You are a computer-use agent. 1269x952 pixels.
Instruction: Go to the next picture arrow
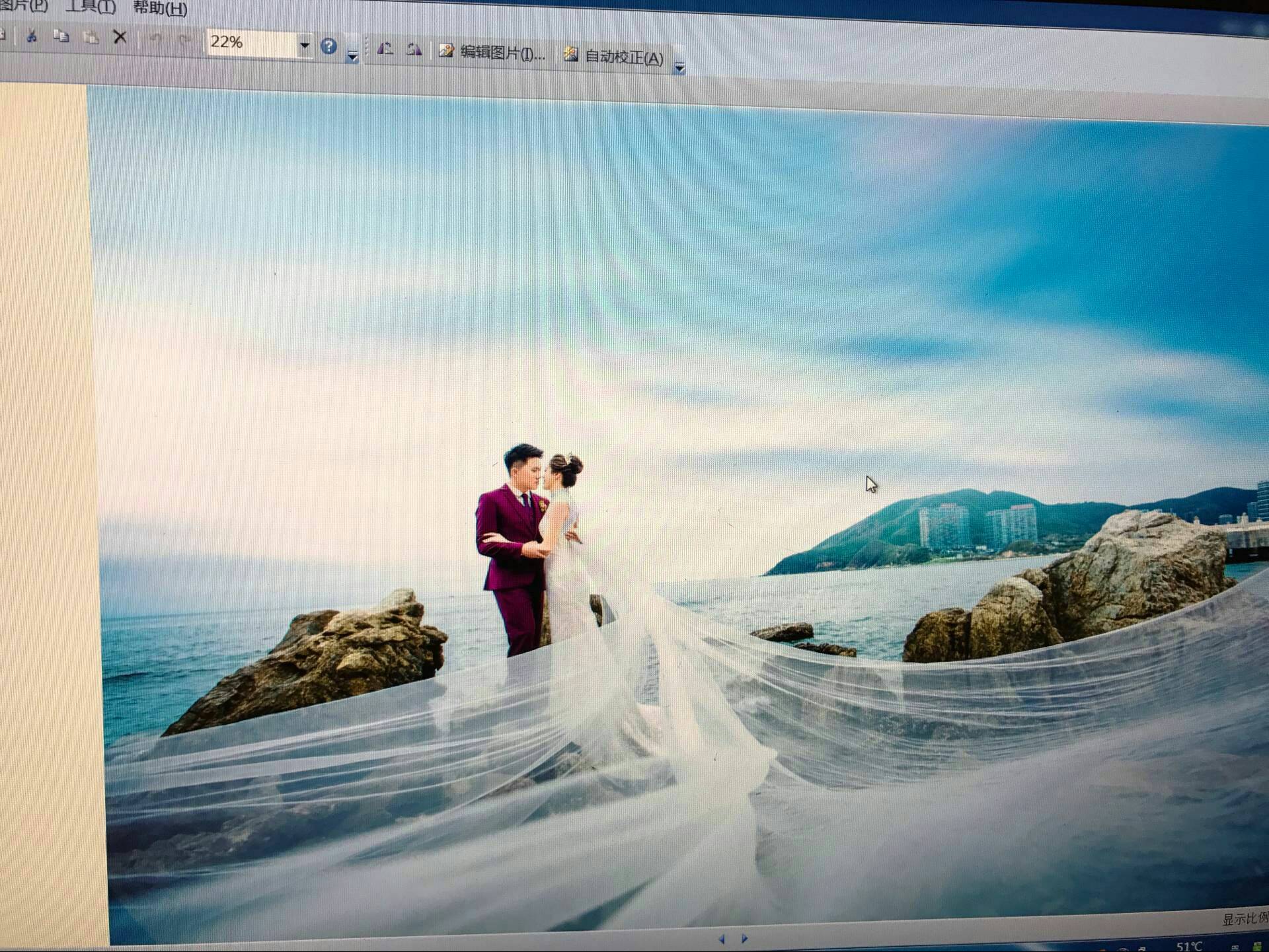tap(745, 938)
